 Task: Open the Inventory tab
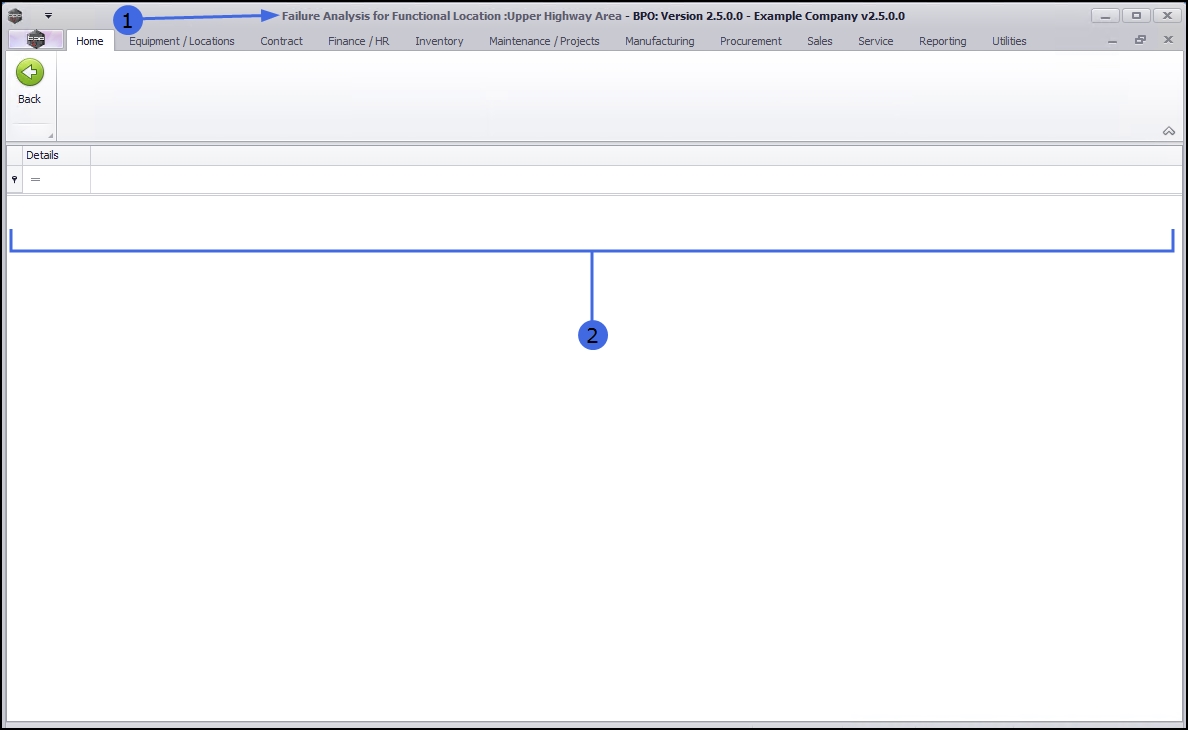pos(439,41)
